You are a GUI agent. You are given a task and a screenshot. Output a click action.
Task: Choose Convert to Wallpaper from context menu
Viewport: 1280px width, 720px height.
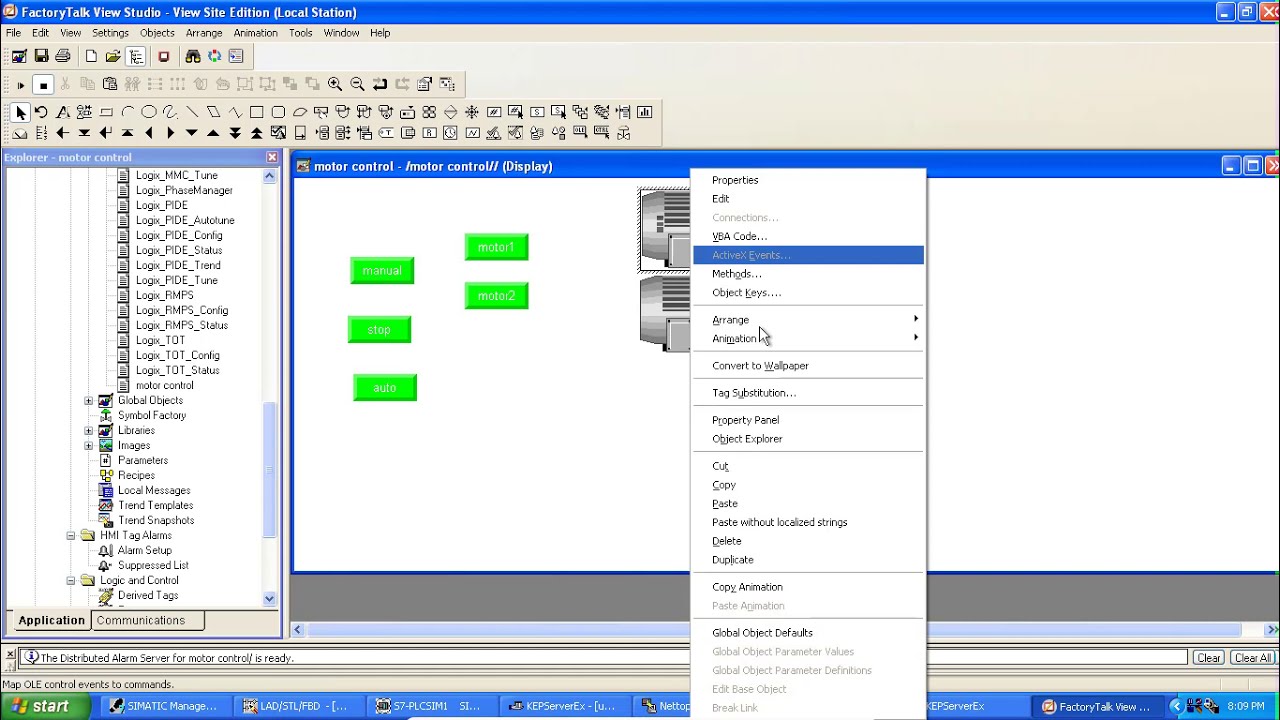tap(808, 366)
